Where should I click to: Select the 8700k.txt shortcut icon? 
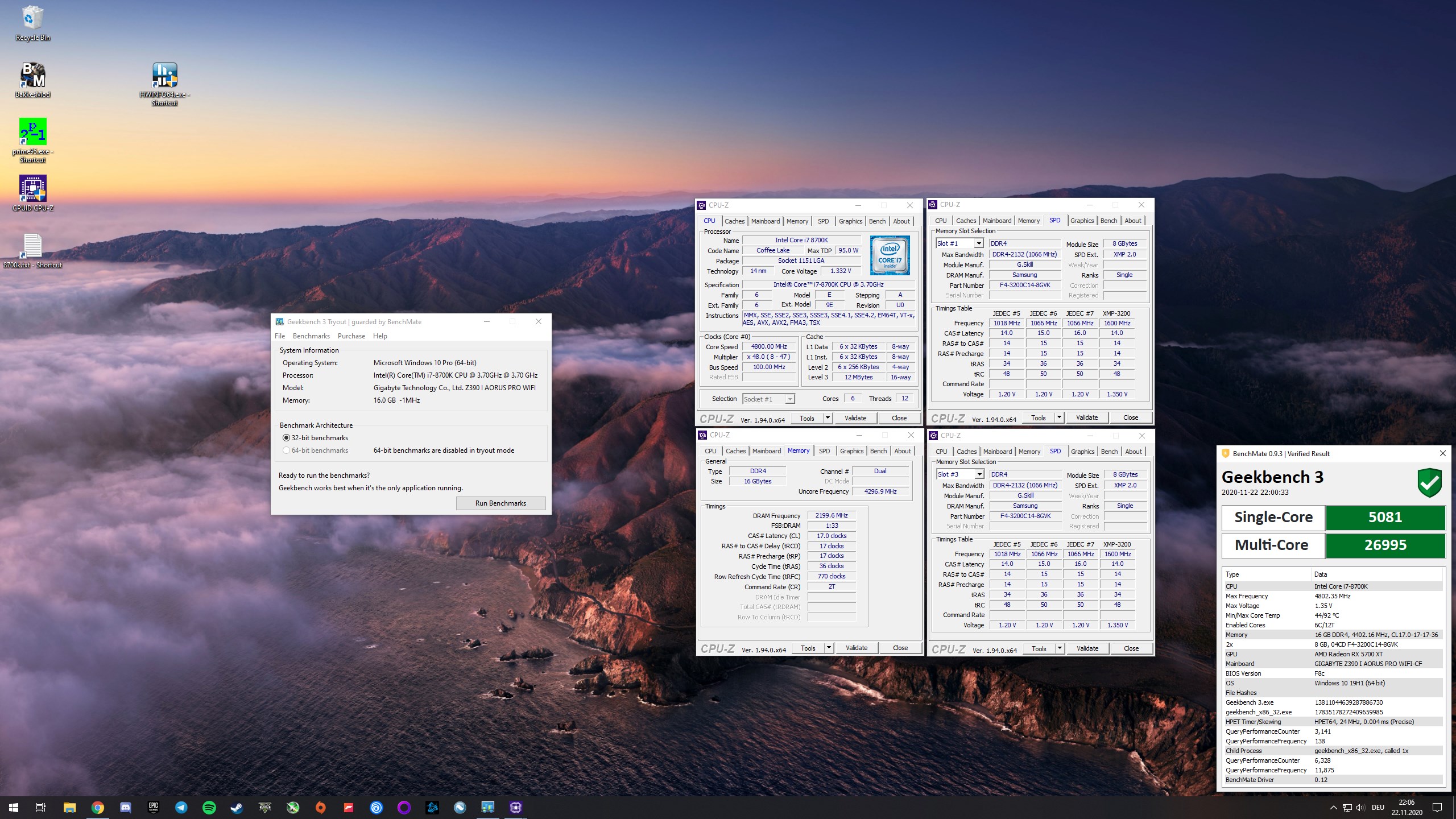32,251
